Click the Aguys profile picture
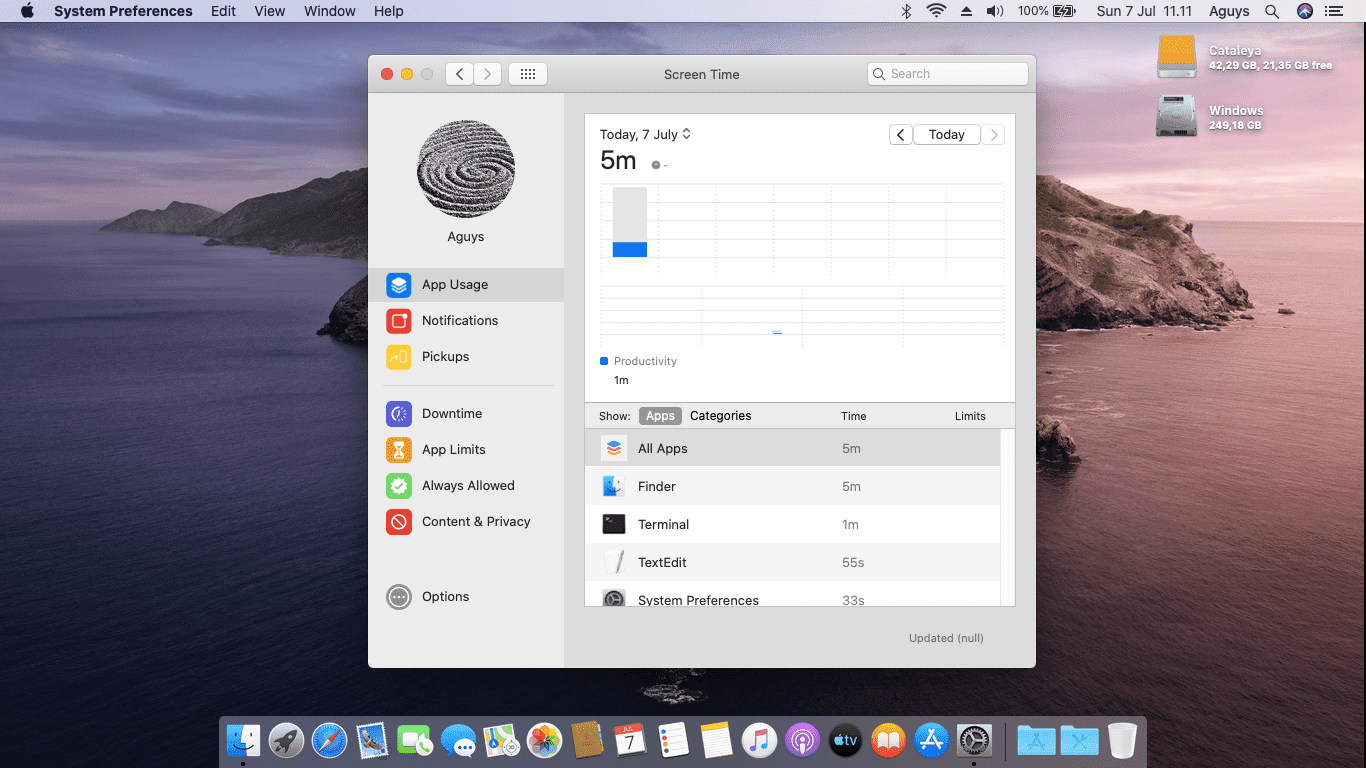Viewport: 1366px width, 768px height. coord(466,169)
